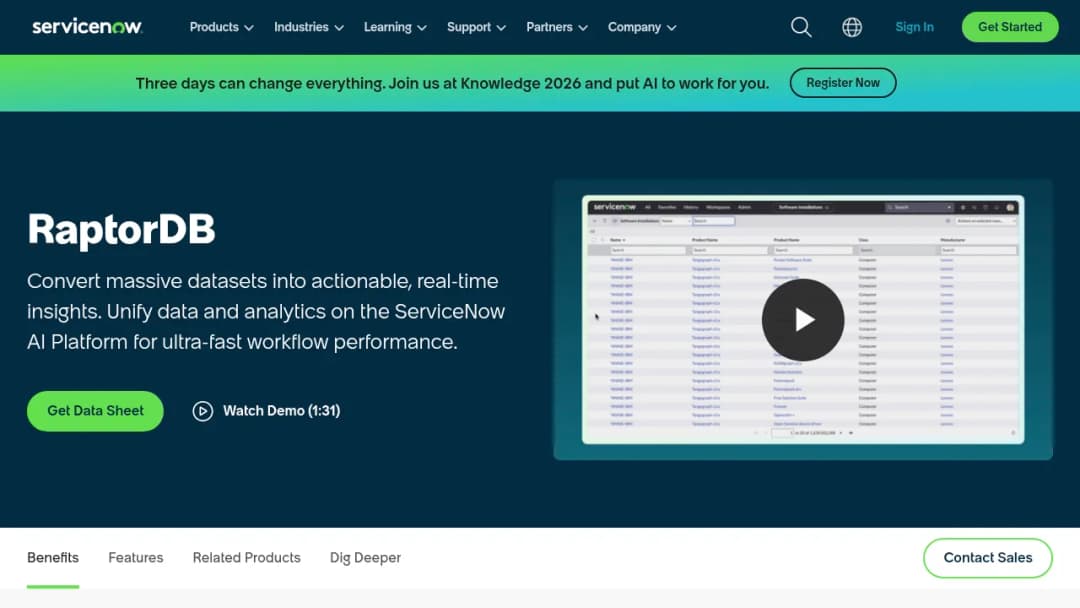1080x608 pixels.
Task: Click the Knowledge 2026 banner text
Action: [x=452, y=83]
